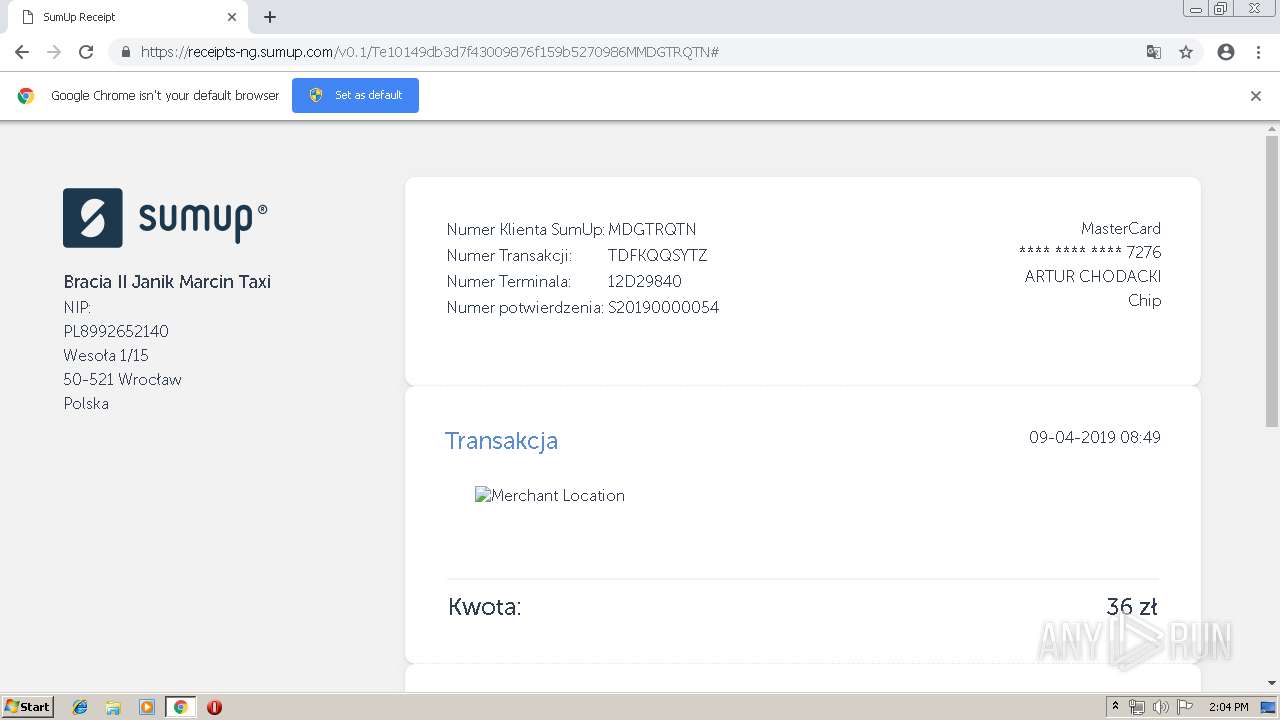Open Chrome three-dot menu
Screen dimensions: 1280x720
[1258, 52]
